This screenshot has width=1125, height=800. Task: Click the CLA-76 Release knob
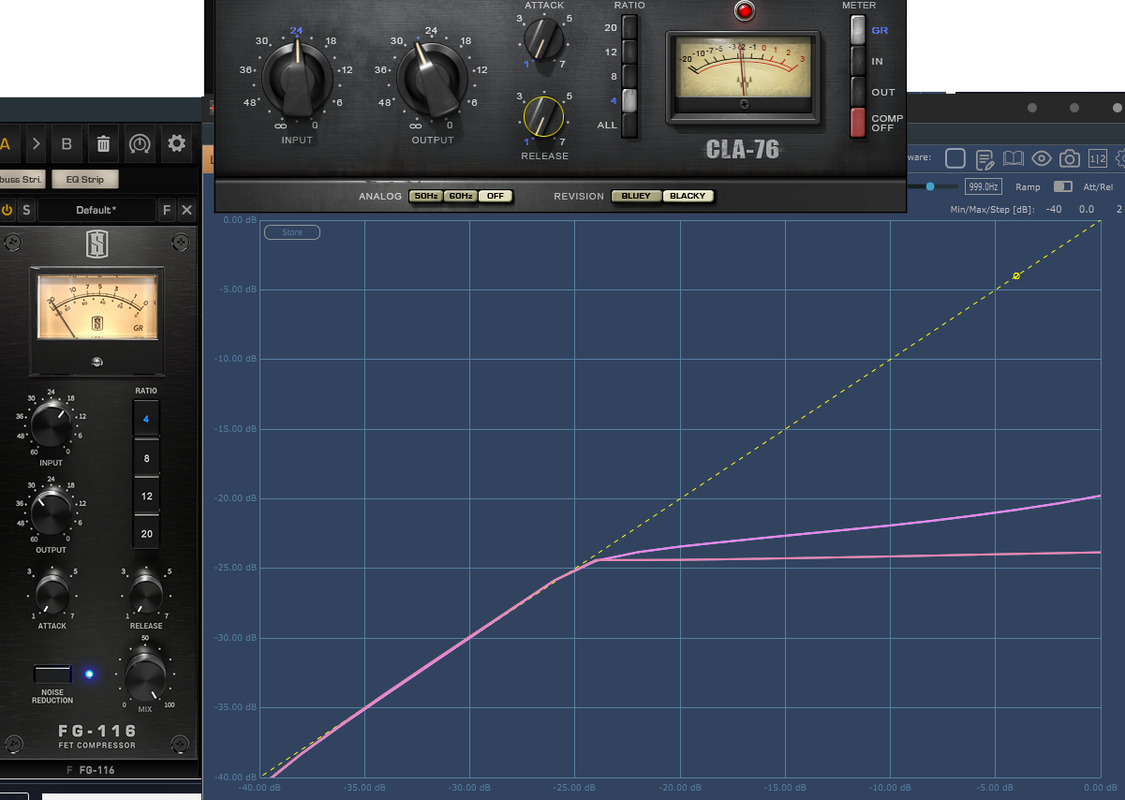click(x=544, y=116)
